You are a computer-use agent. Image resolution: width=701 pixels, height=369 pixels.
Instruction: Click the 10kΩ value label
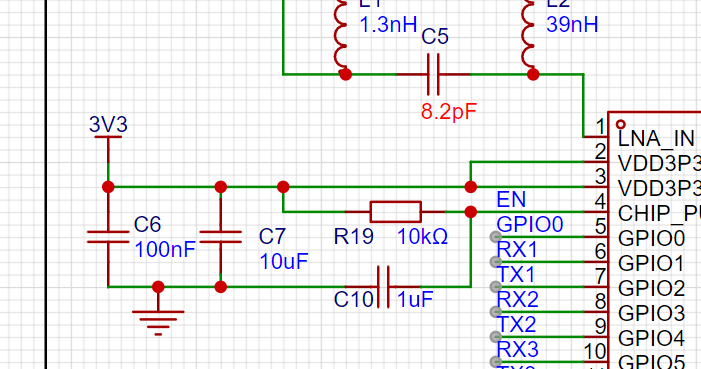[422, 237]
